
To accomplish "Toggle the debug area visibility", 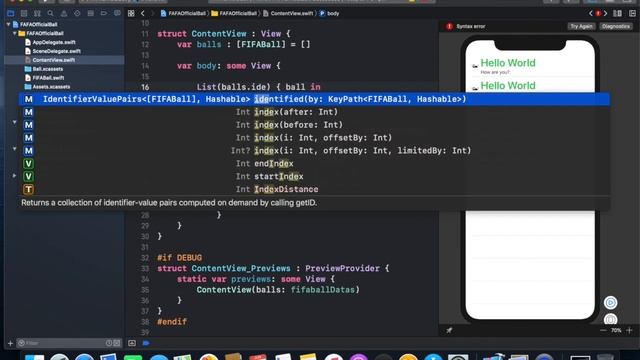I will 132,343.
